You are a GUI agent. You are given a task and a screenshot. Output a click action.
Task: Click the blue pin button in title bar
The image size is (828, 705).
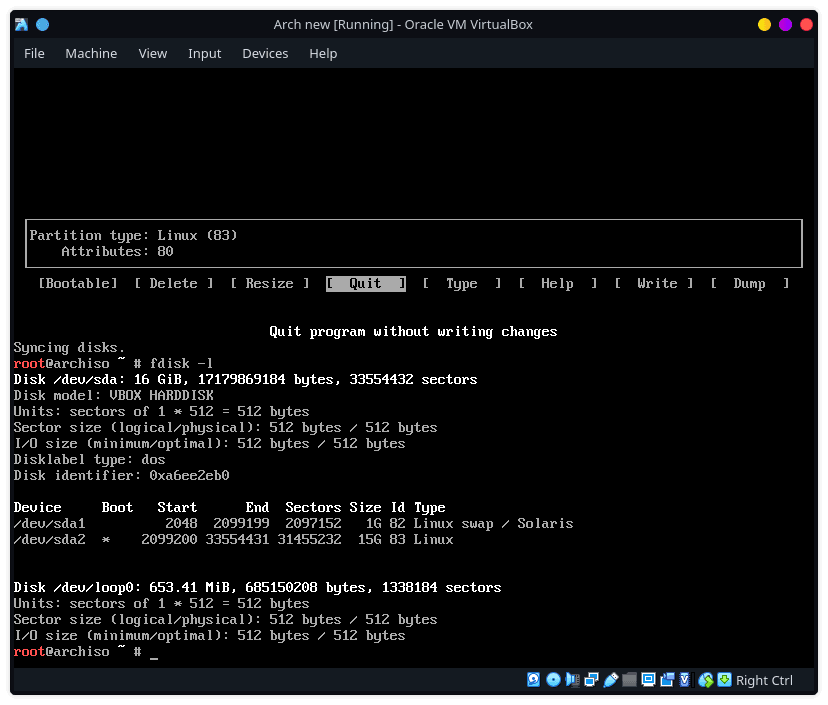[42, 24]
